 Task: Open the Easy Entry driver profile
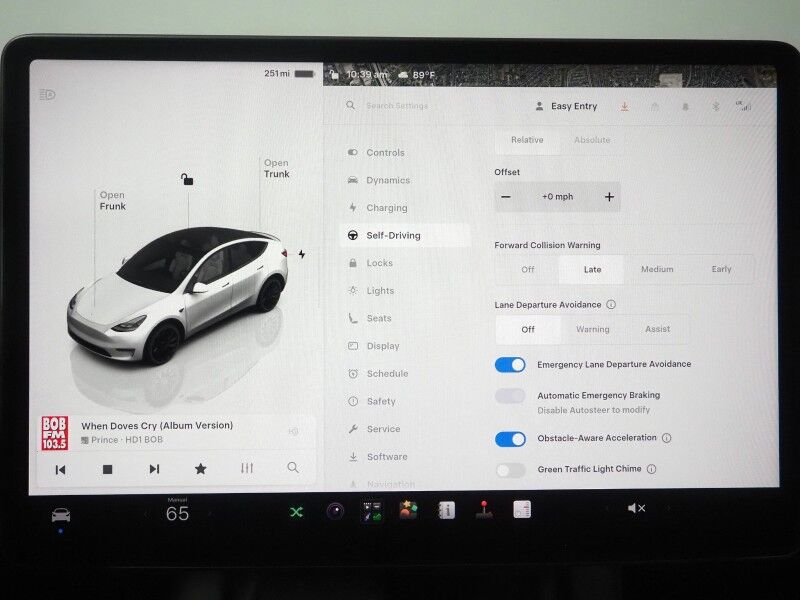[566, 106]
